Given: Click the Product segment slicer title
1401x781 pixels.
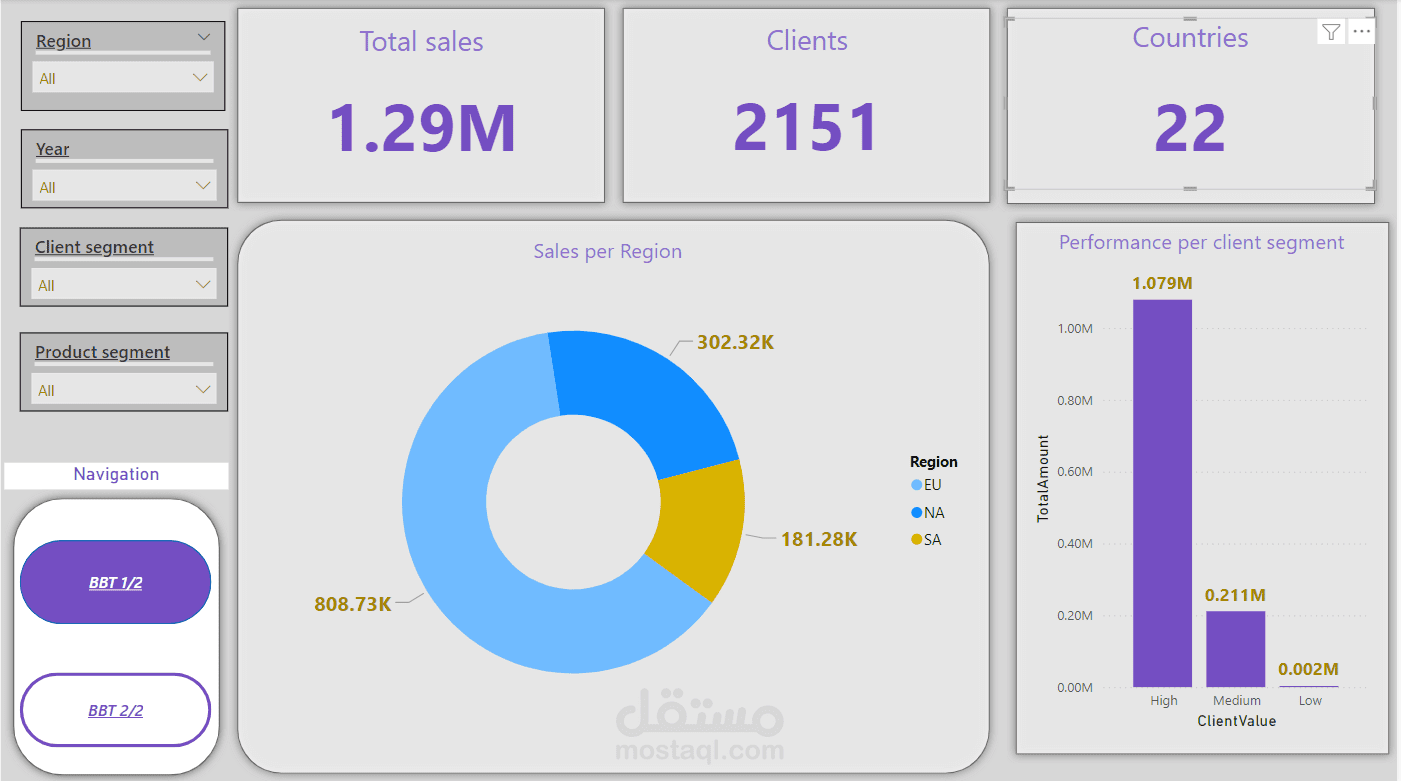Looking at the screenshot, I should point(102,352).
